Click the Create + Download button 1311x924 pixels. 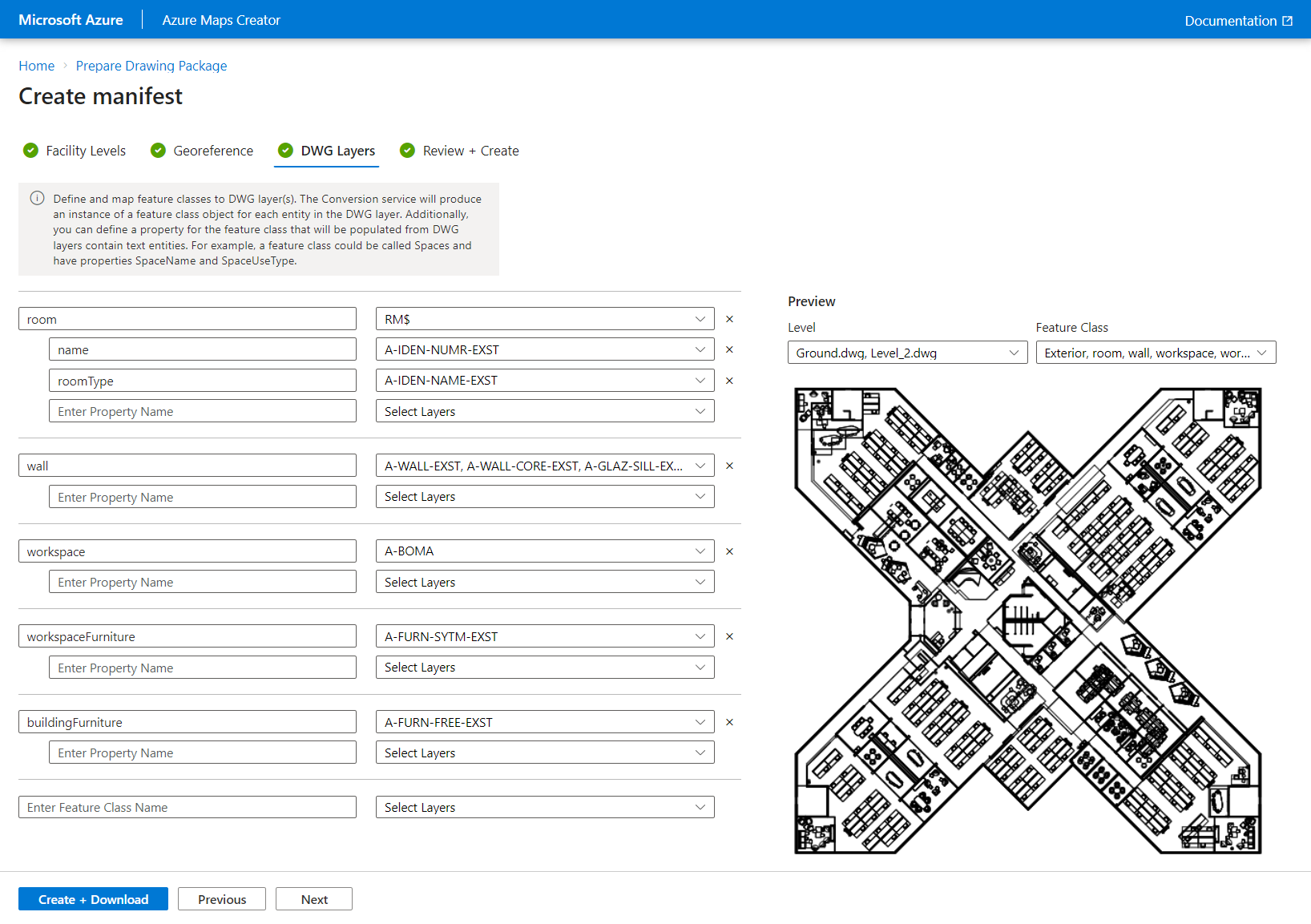coord(93,899)
